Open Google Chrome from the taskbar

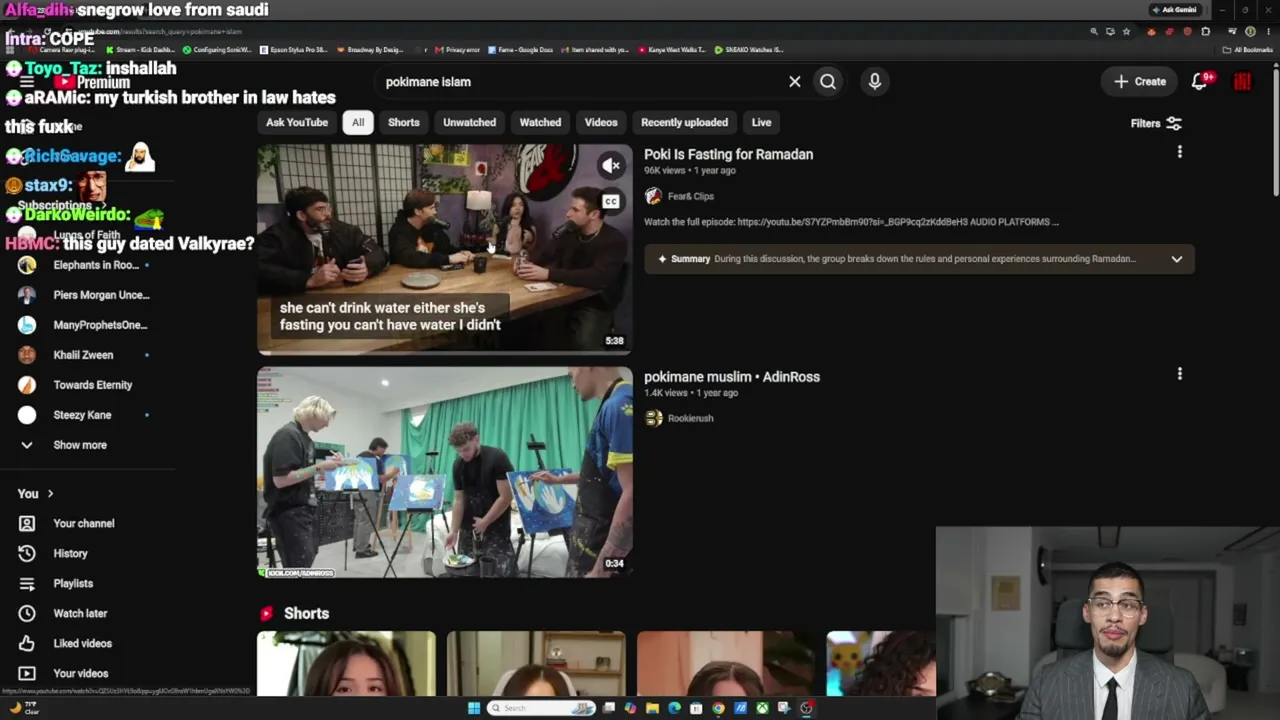(718, 708)
